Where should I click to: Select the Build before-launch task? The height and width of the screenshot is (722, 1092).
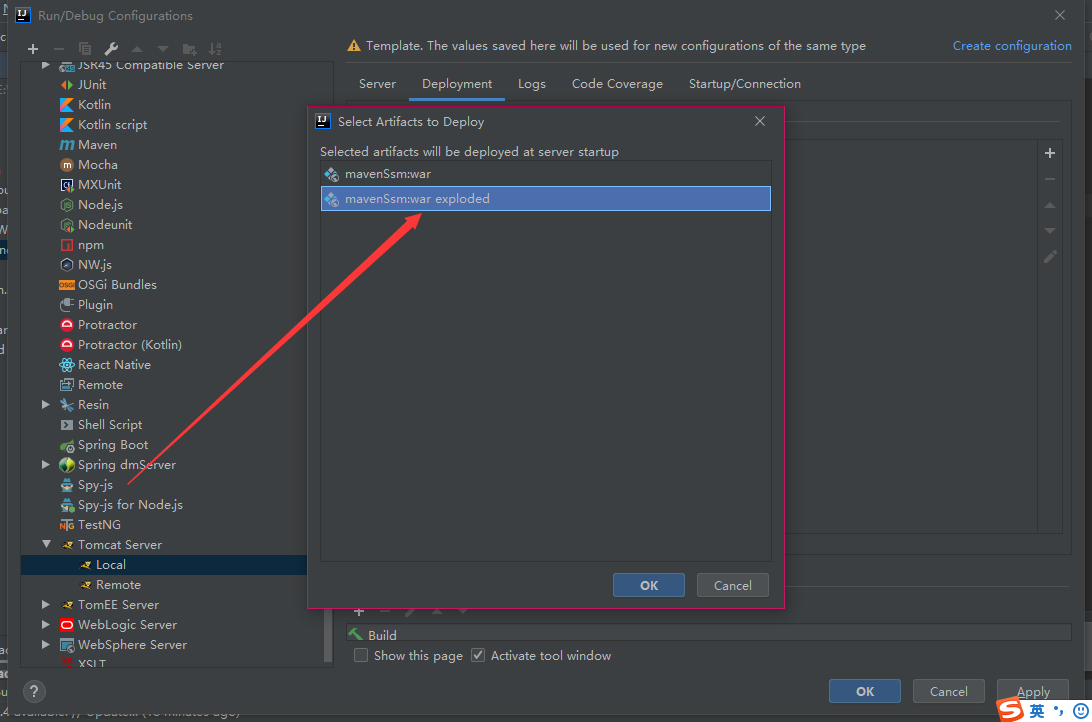(x=709, y=634)
